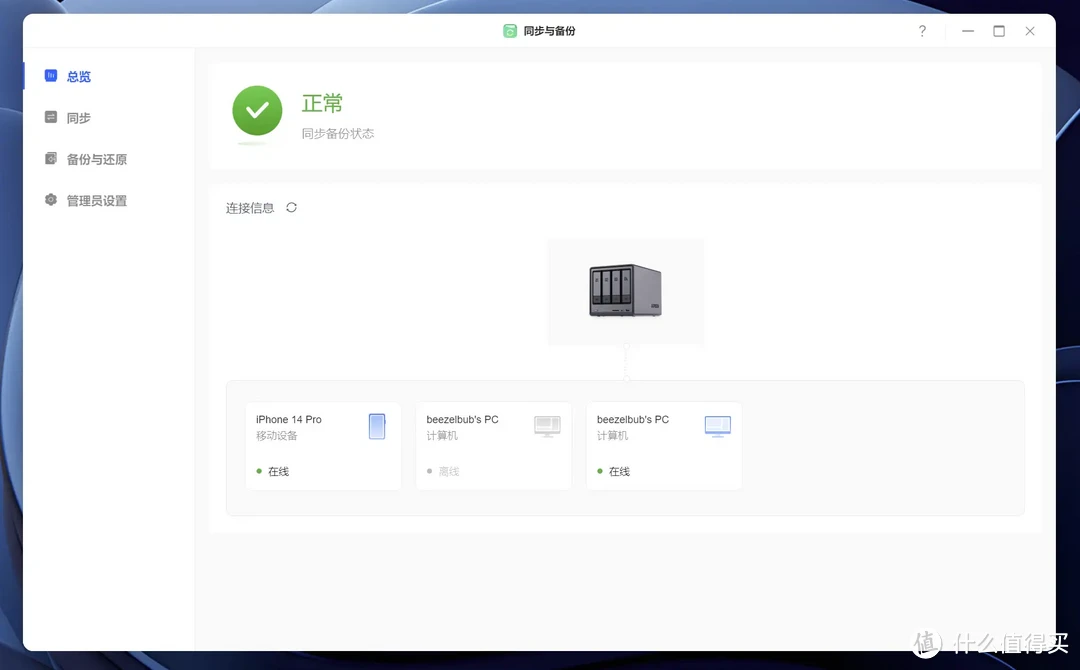Refresh 连接信息 with the circular arrow icon
Screen dimensions: 1080x670
click(290, 207)
